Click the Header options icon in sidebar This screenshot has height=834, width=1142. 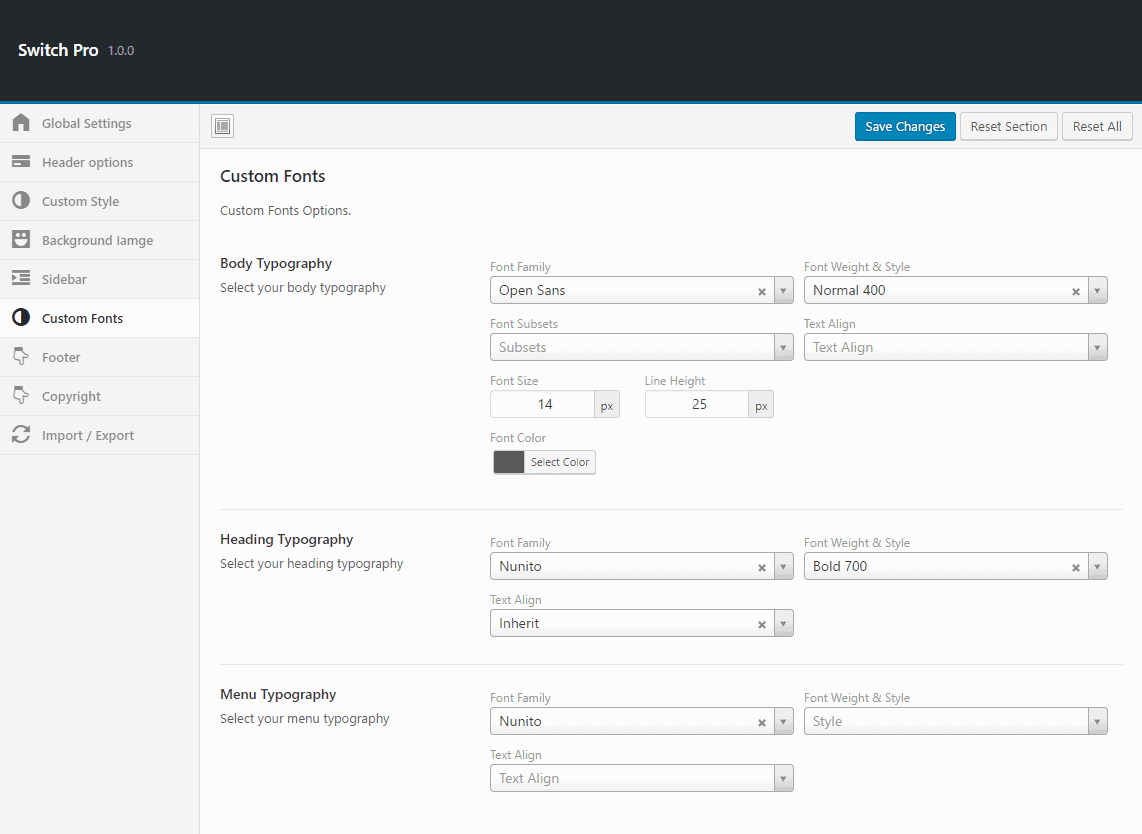(x=21, y=162)
